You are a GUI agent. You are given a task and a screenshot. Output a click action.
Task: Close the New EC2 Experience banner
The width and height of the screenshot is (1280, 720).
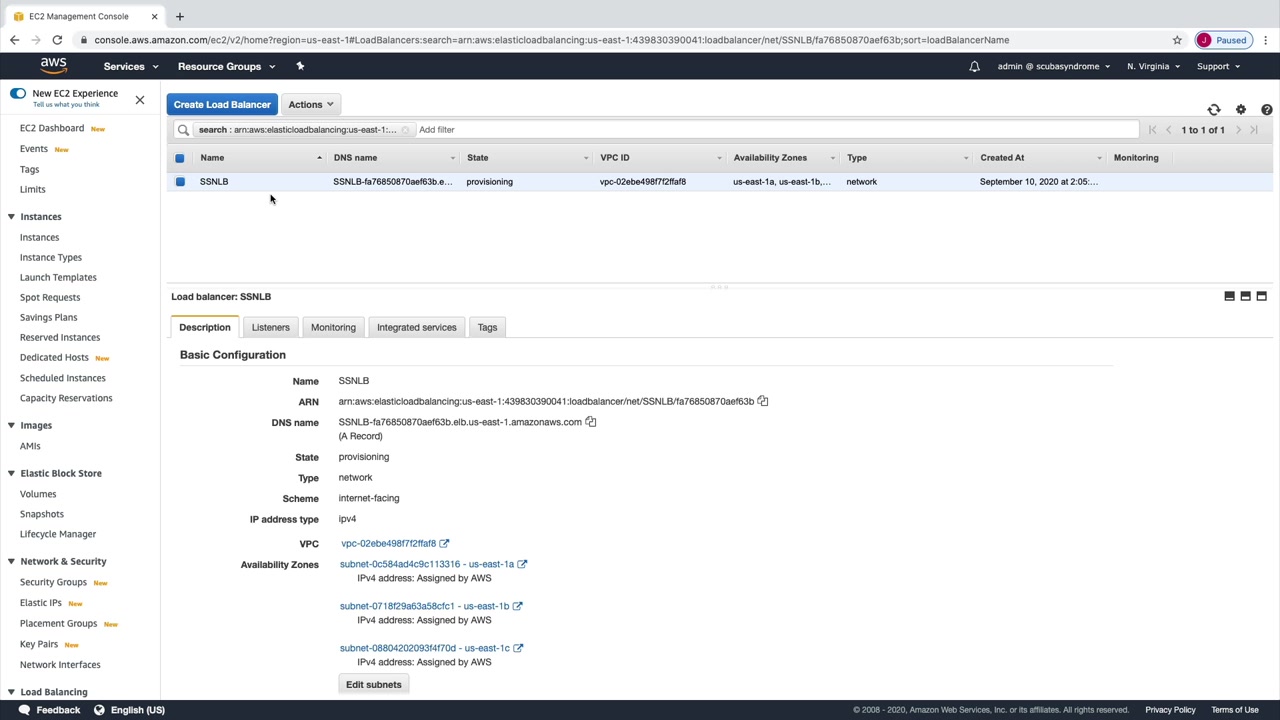[x=140, y=100]
